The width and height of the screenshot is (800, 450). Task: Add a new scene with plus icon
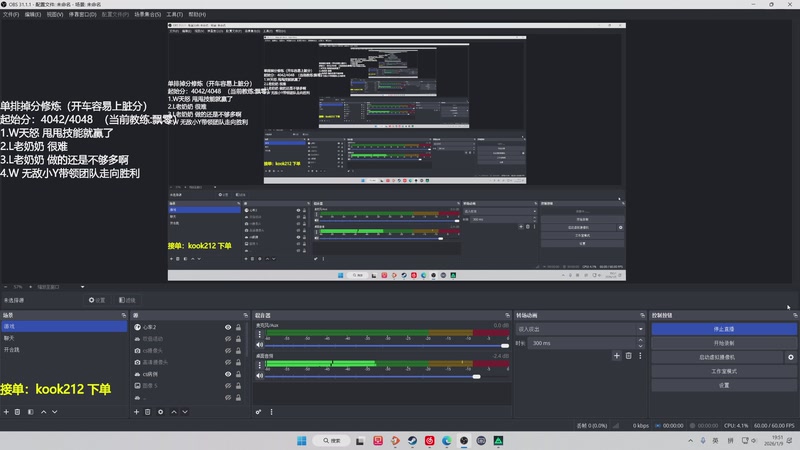pyautogui.click(x=6, y=412)
